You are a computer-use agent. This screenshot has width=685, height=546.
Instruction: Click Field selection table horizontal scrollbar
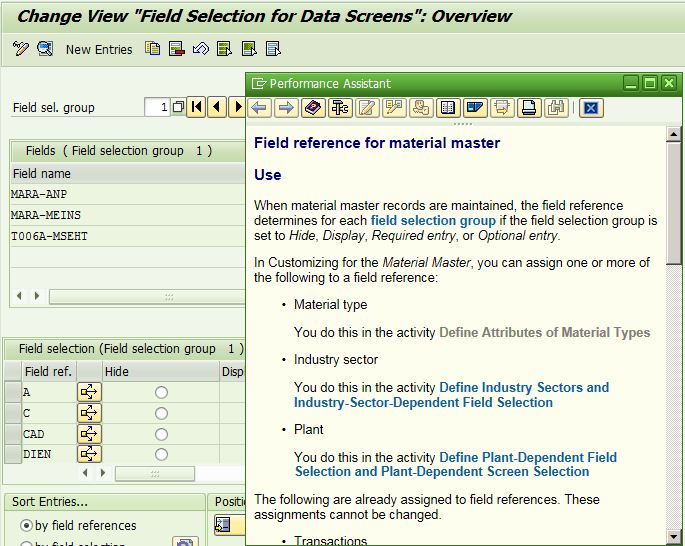tap(155, 473)
